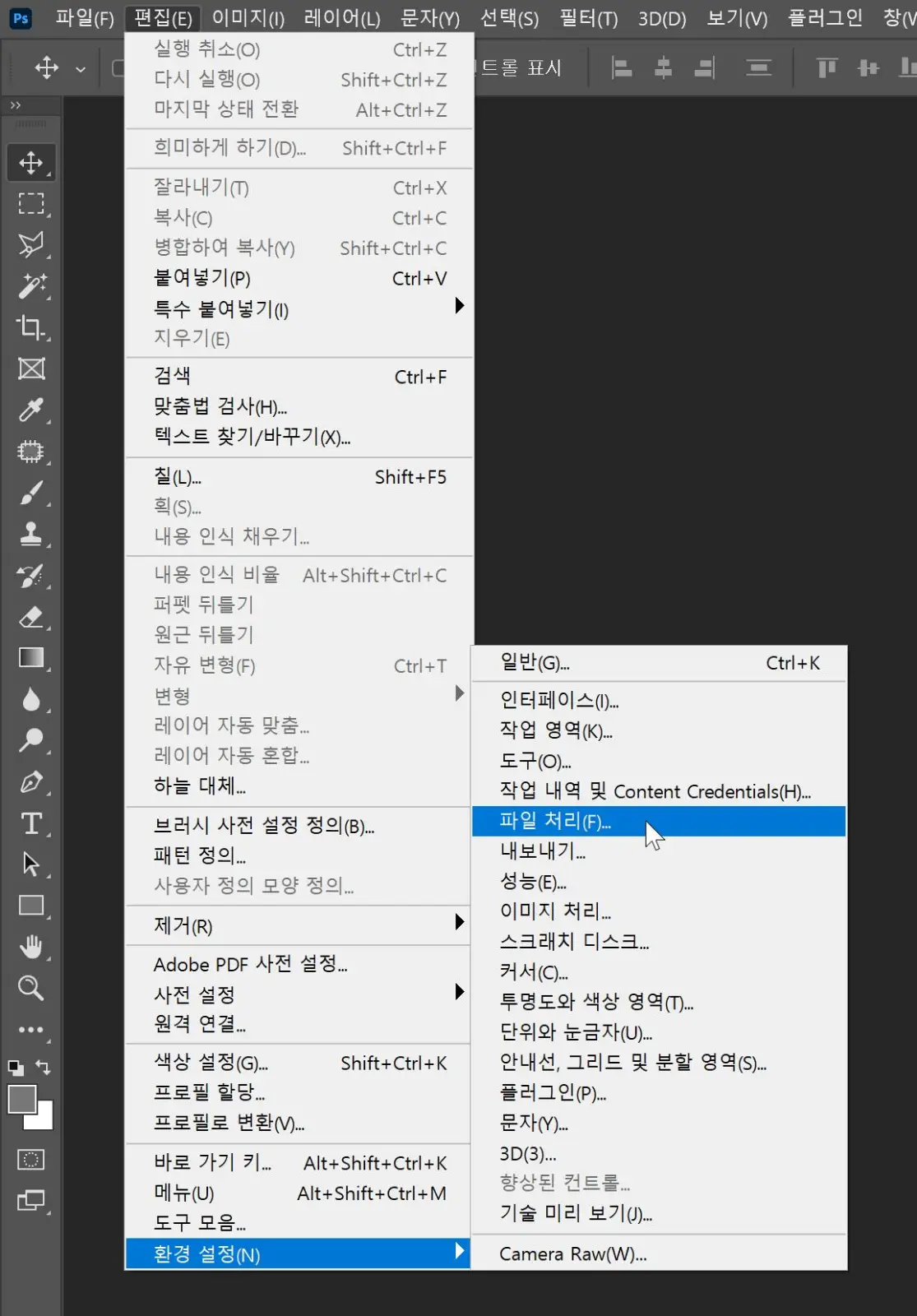Select the Eyedropper tool

pos(31,410)
